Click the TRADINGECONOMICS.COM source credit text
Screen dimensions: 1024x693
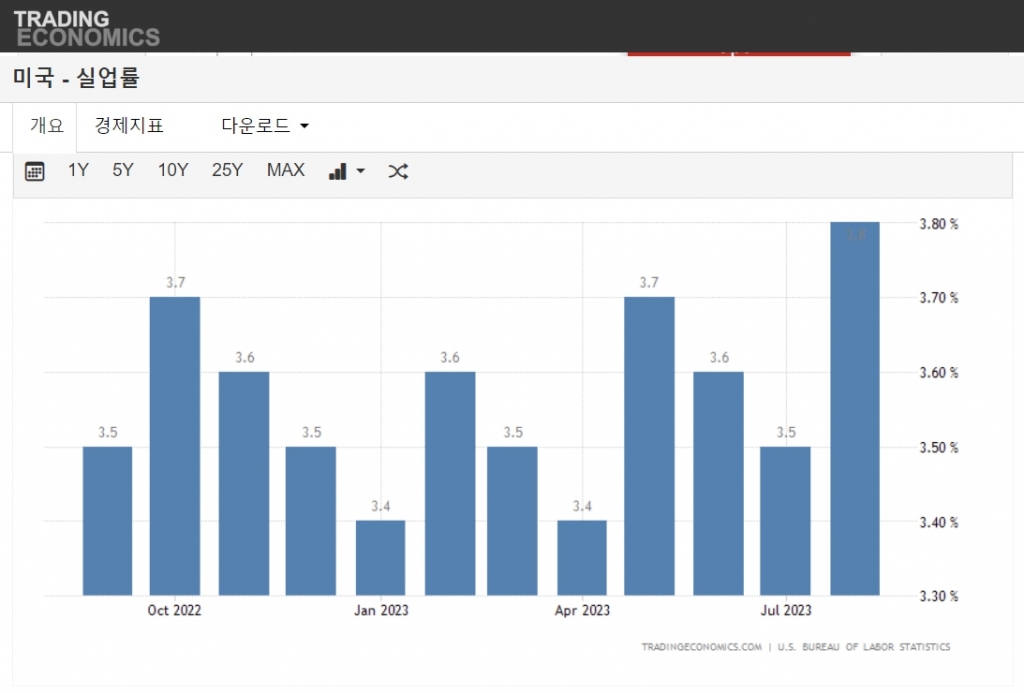click(701, 647)
